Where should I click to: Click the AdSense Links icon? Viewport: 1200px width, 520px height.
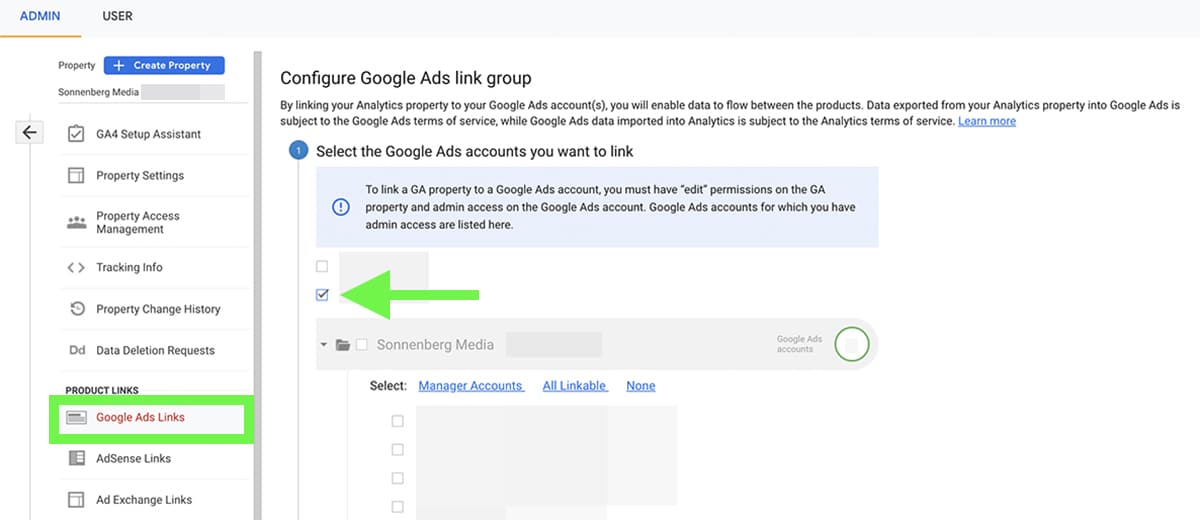(76, 458)
